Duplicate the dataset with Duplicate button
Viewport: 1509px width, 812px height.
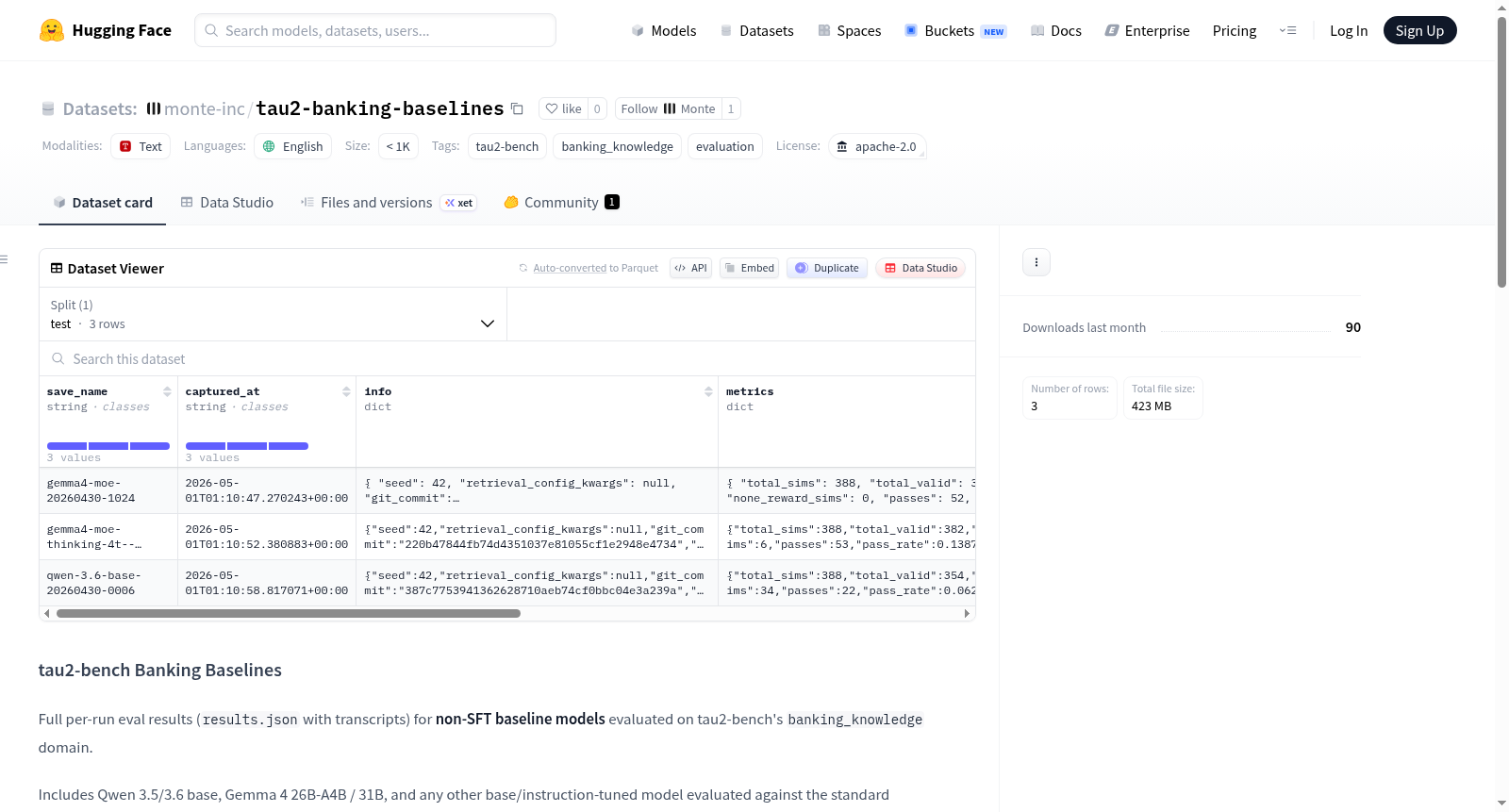tap(827, 268)
